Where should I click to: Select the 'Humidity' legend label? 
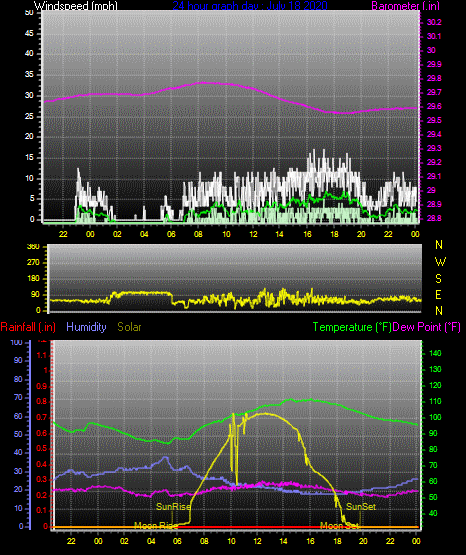[x=86, y=327]
